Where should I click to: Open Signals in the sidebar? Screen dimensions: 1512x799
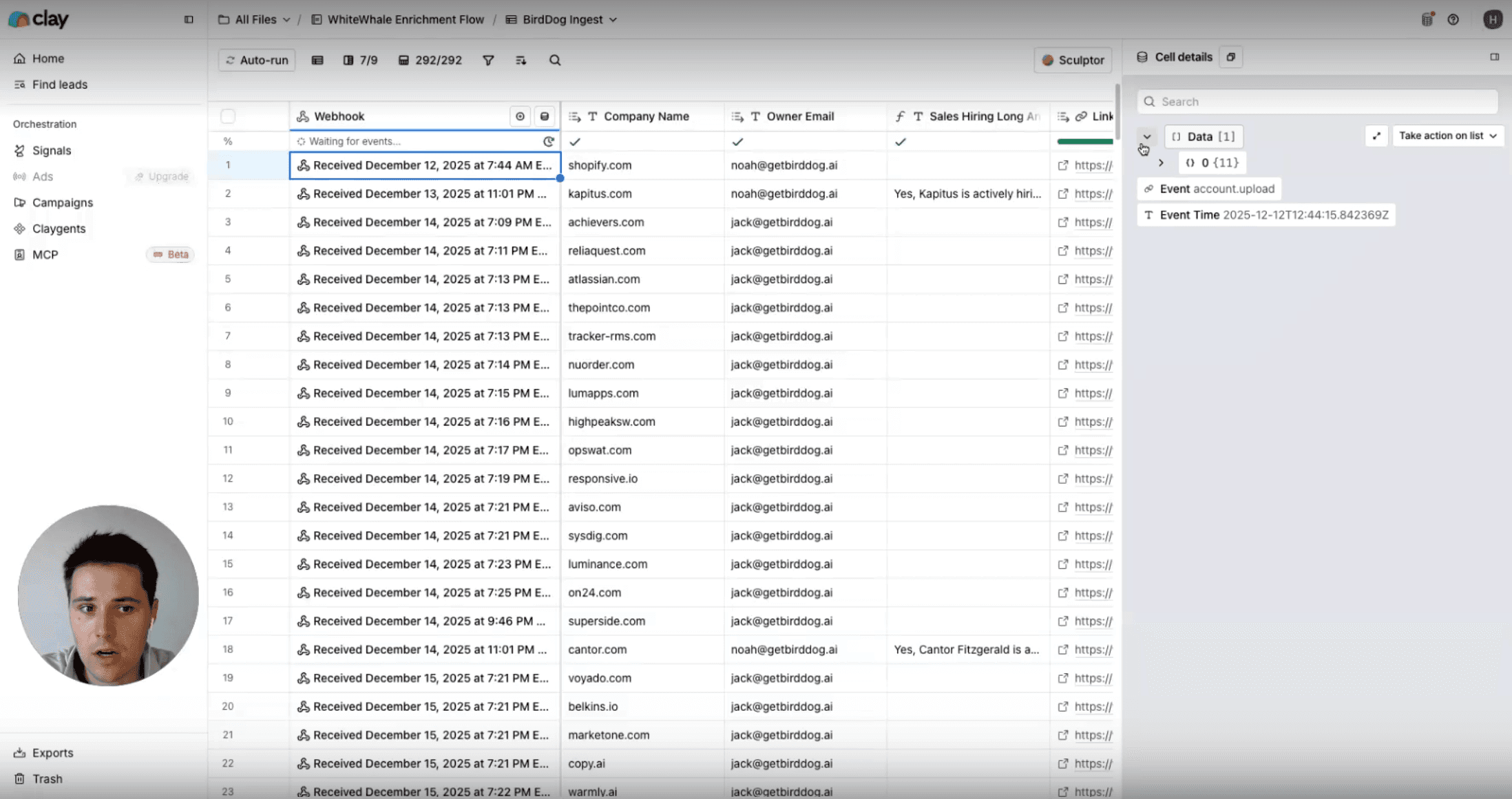pyautogui.click(x=51, y=151)
